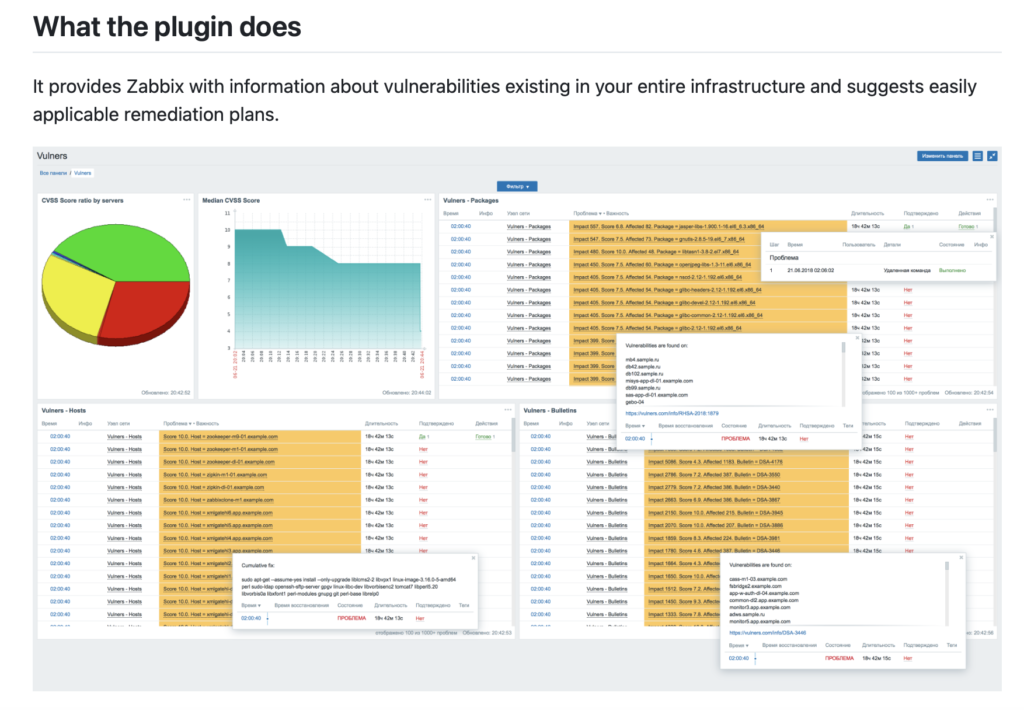Click Длительность column header in Packages table
The image size is (1024, 710).
click(867, 214)
